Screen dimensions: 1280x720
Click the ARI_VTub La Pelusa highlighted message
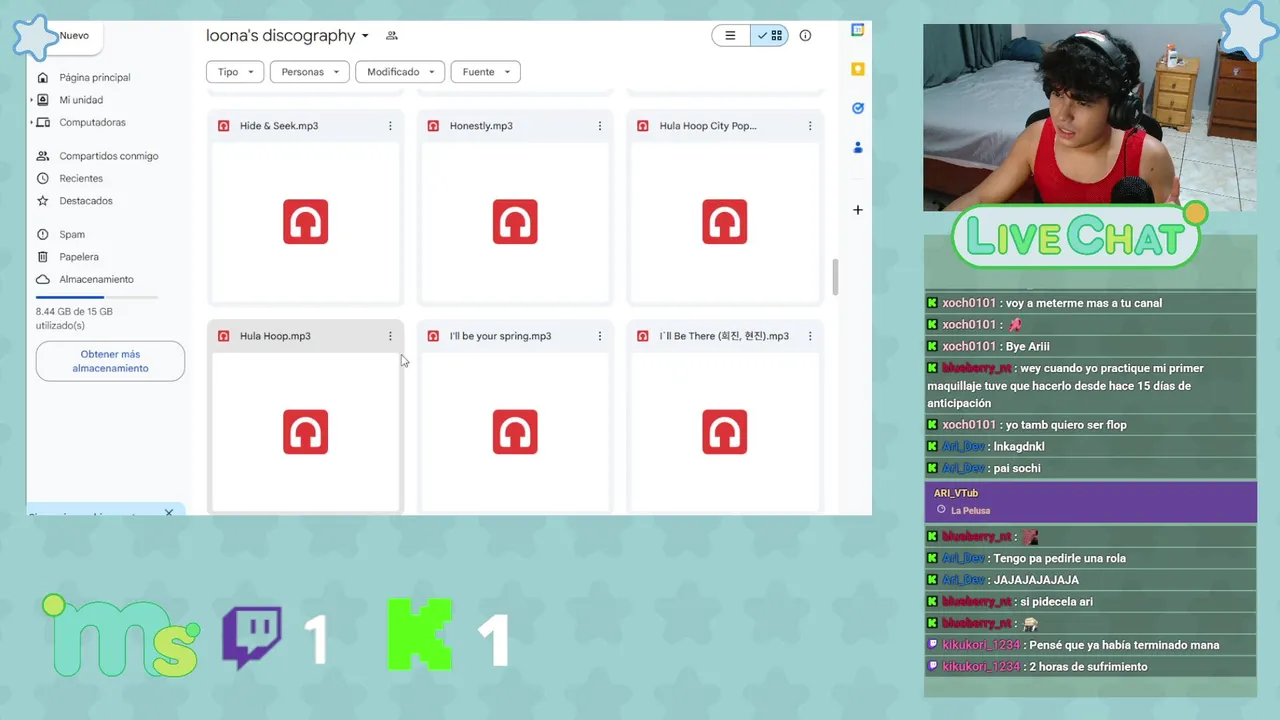tap(1091, 502)
